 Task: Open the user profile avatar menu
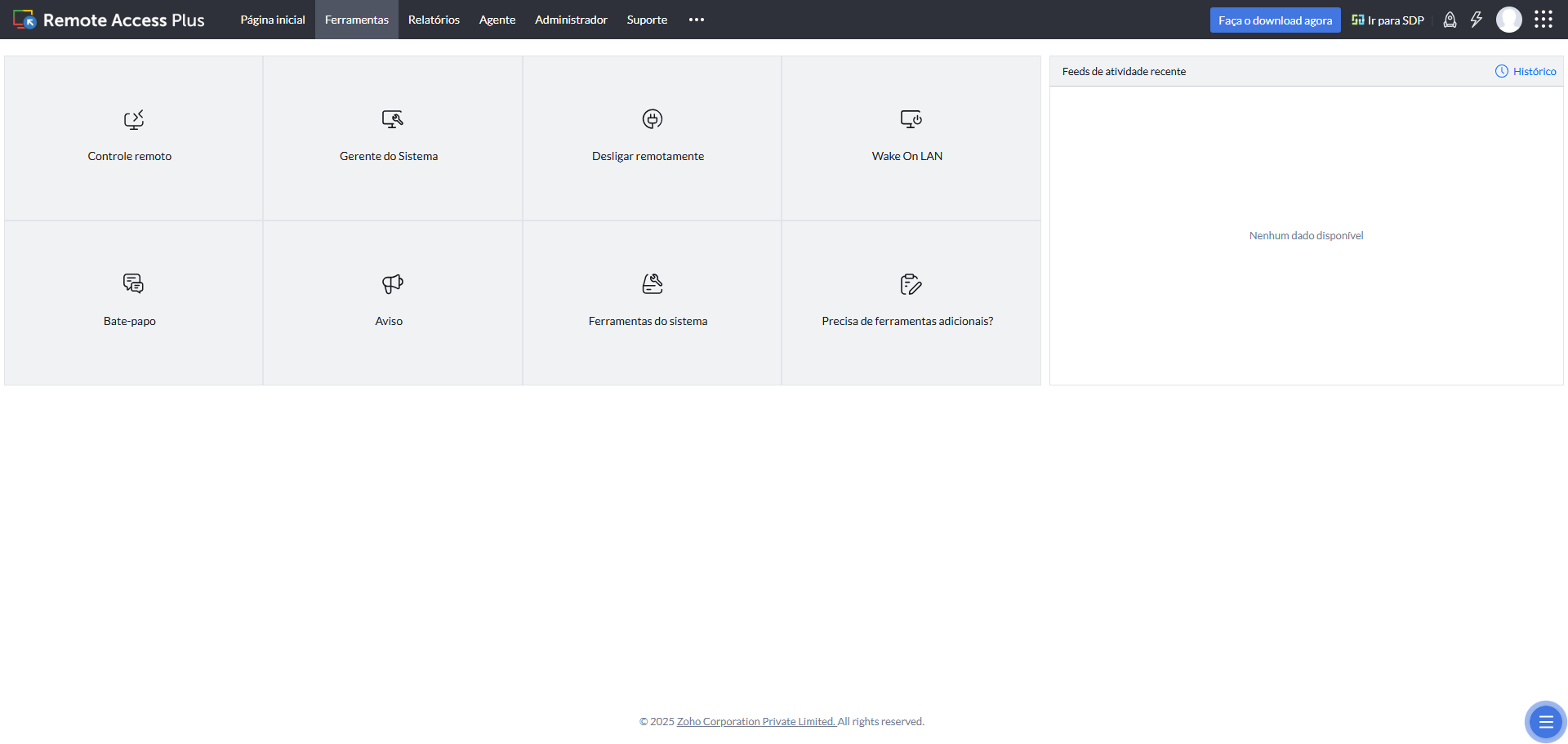(x=1508, y=20)
